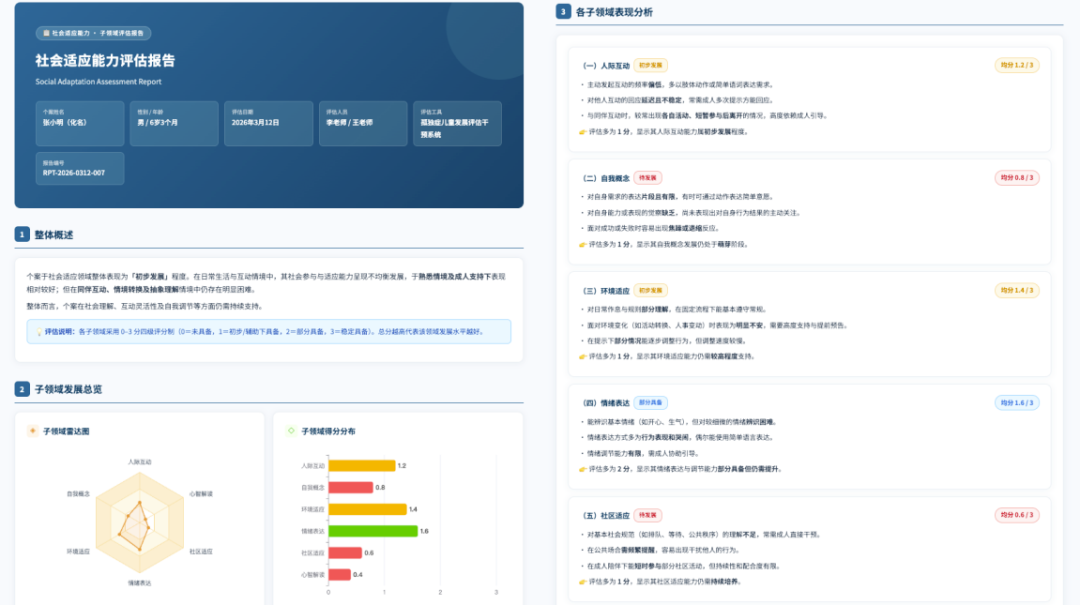
Task: Click the lightbulb icon before 评估说明
Action: coord(39,332)
